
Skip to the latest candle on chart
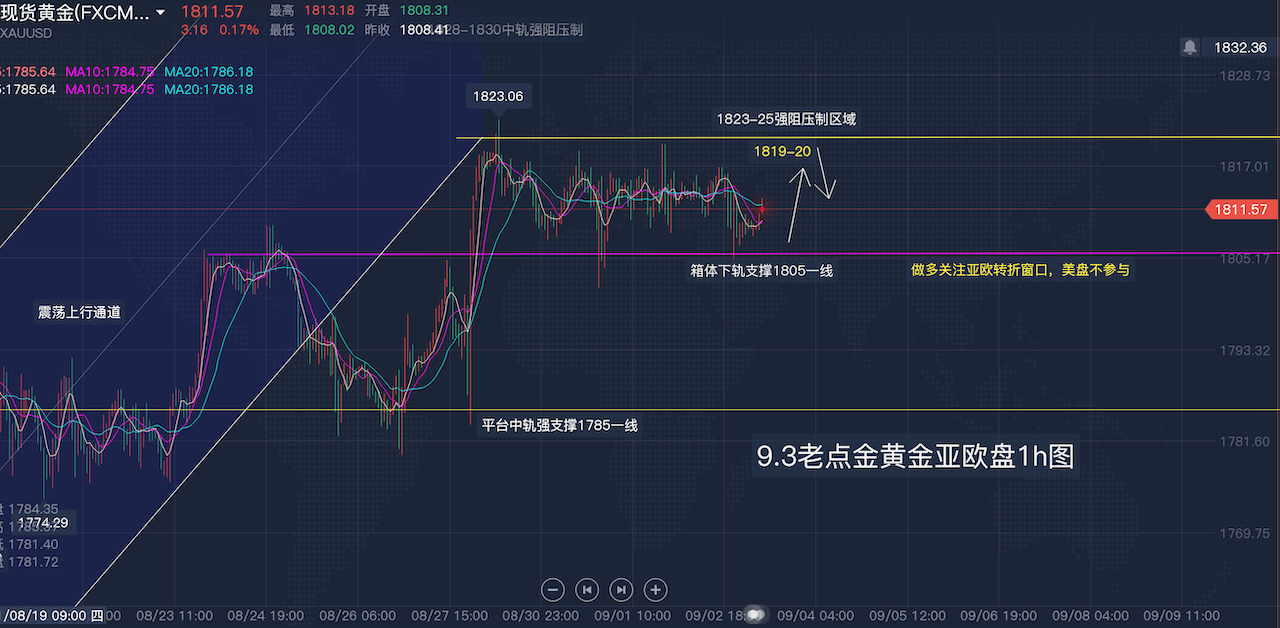[x=621, y=589]
